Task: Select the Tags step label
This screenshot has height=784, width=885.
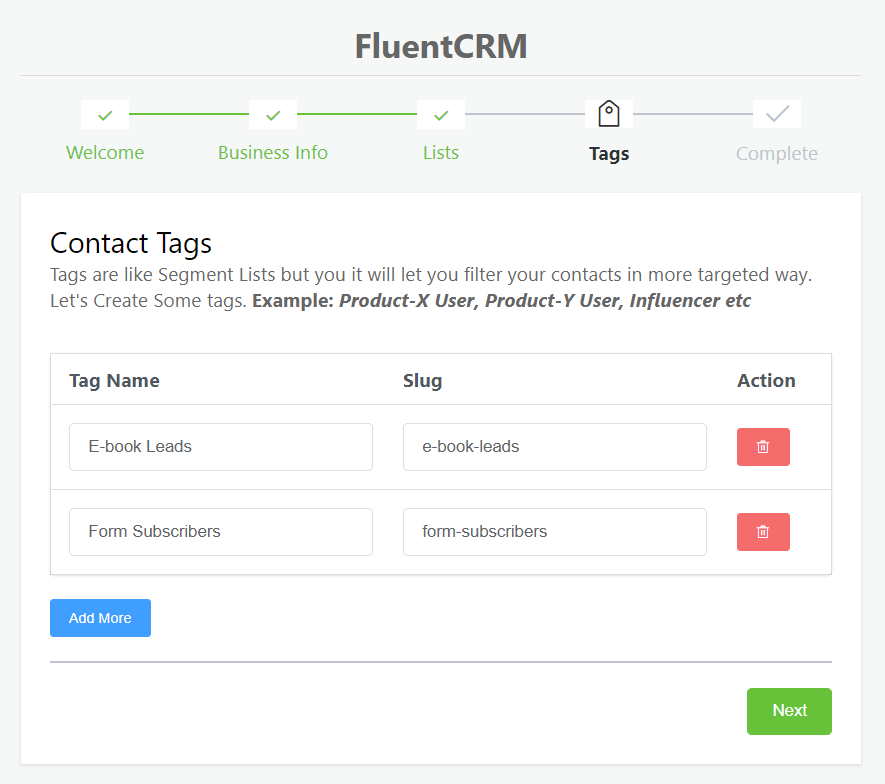Action: 609,153
